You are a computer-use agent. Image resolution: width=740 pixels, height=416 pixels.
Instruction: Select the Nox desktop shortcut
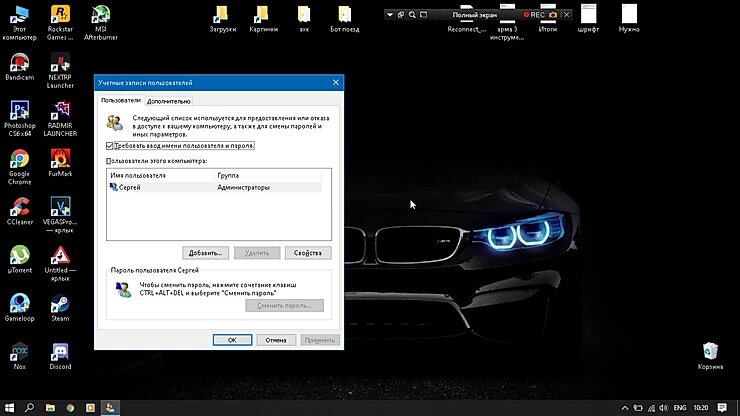tap(19, 356)
